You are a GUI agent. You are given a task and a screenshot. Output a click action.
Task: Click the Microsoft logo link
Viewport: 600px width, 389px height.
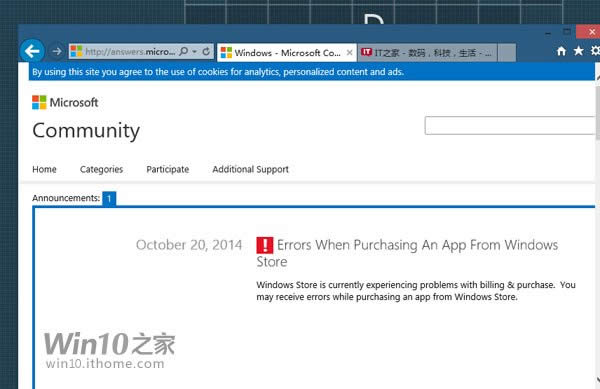pyautogui.click(x=65, y=103)
